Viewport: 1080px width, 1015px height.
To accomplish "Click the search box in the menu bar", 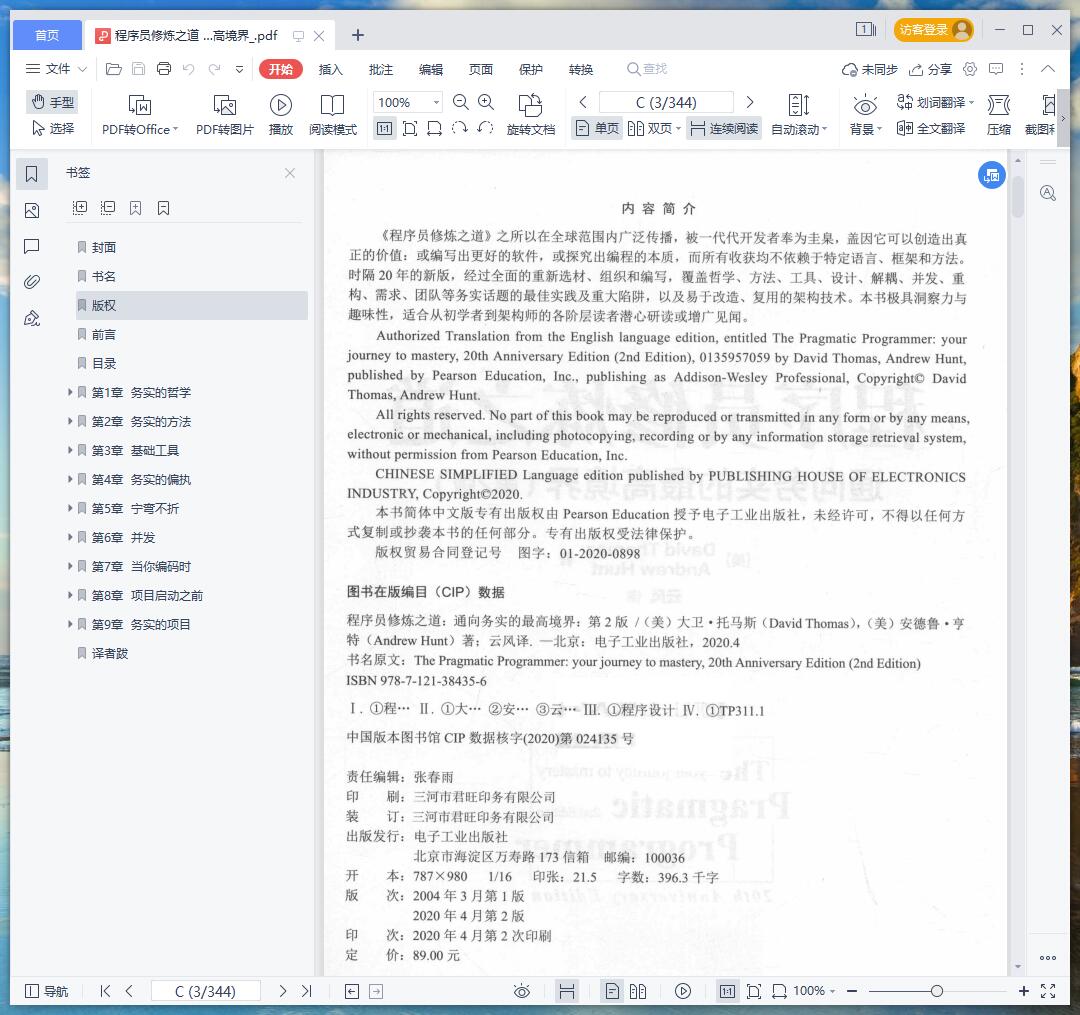I will [x=647, y=69].
